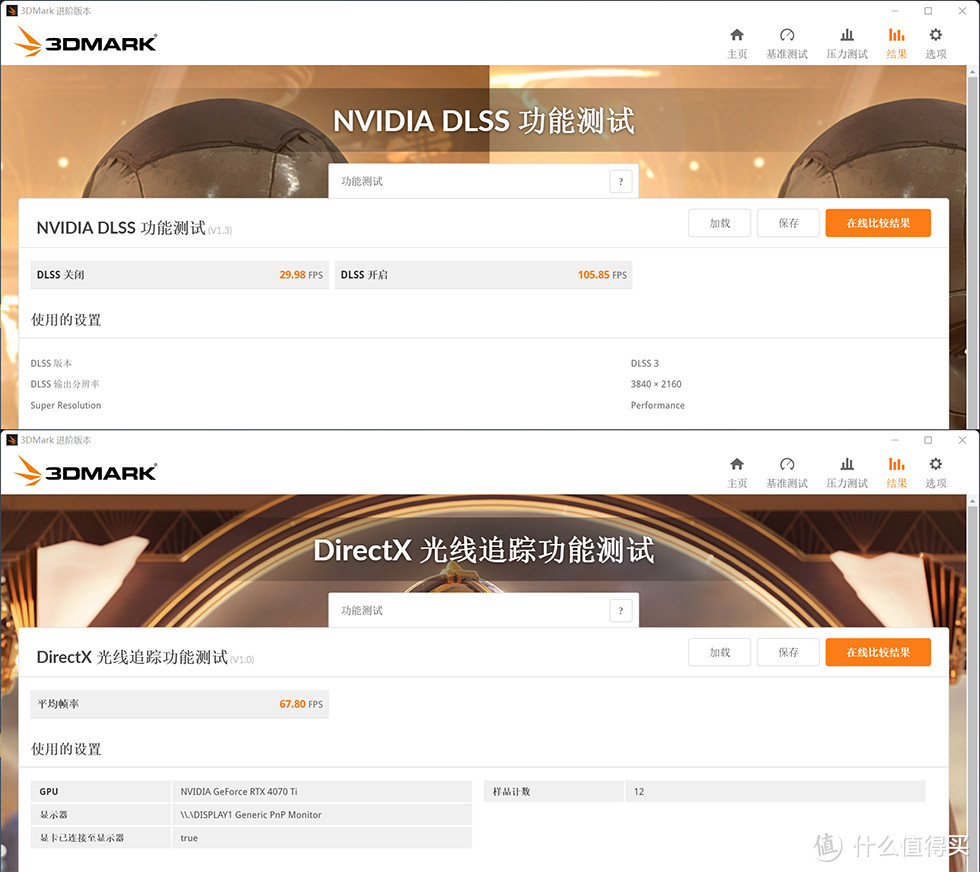Click 在线比较结果 in DirectX window
The height and width of the screenshot is (872, 980).
click(878, 653)
